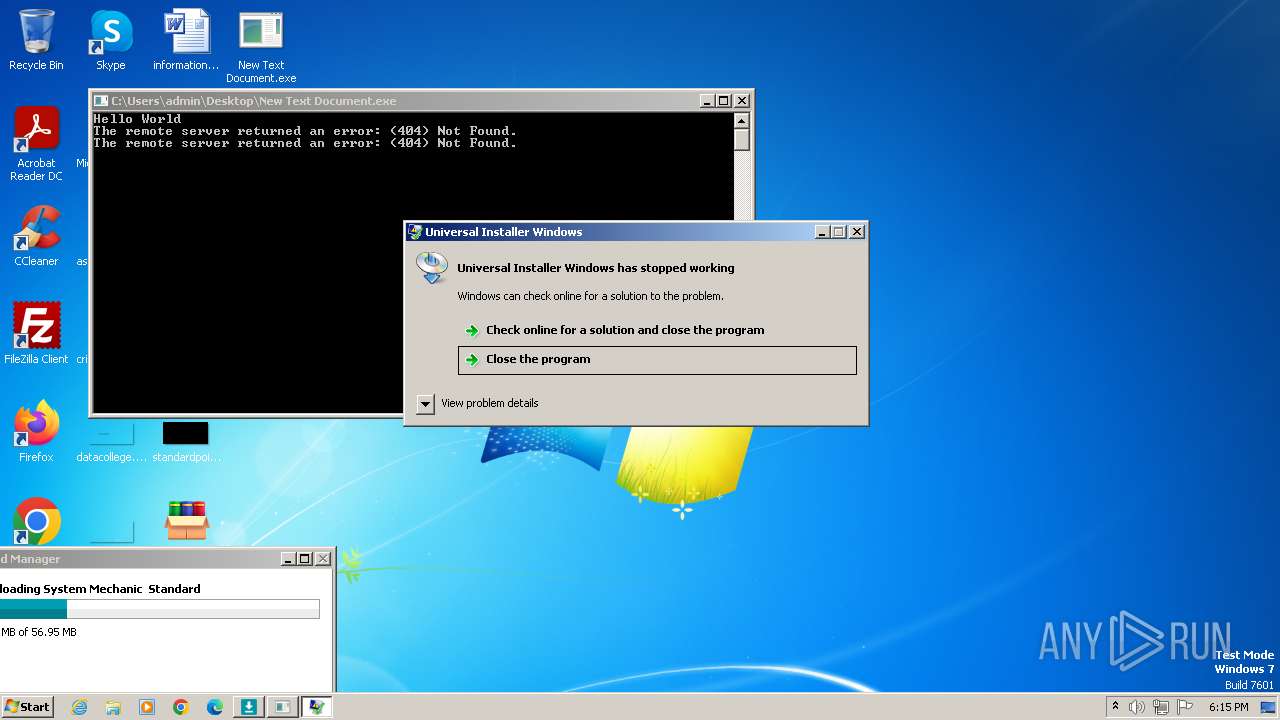Screen dimensions: 1280x720
Task: Select the information Word document icon
Action: point(186,40)
